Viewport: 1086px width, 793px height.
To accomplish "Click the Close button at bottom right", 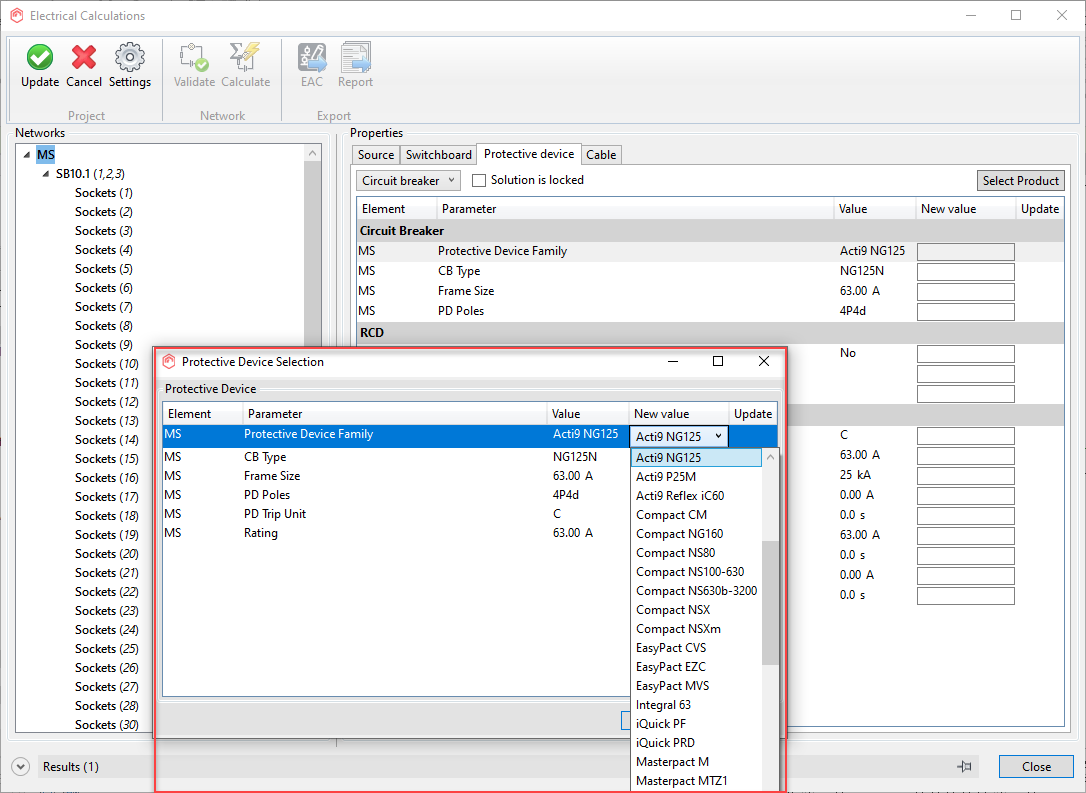I will click(1036, 767).
